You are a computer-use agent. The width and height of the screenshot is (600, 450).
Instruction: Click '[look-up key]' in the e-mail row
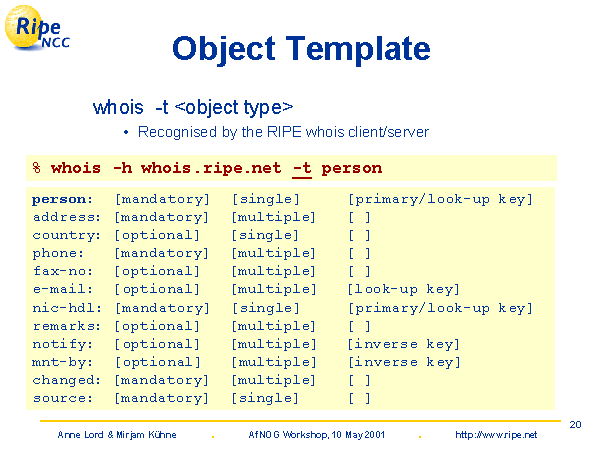click(403, 289)
